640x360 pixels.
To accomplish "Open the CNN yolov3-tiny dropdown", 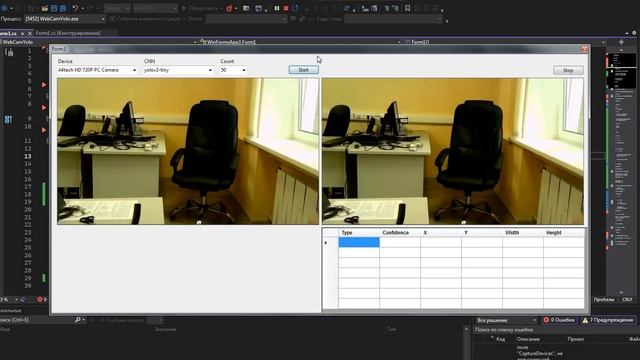I will (178, 70).
